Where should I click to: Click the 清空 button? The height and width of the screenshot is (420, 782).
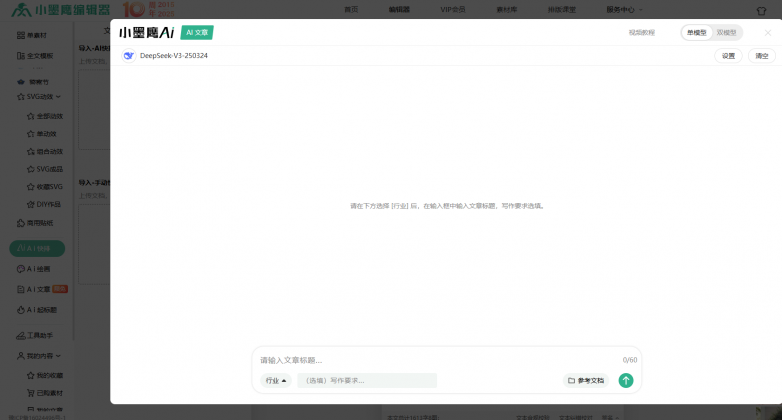[761, 56]
